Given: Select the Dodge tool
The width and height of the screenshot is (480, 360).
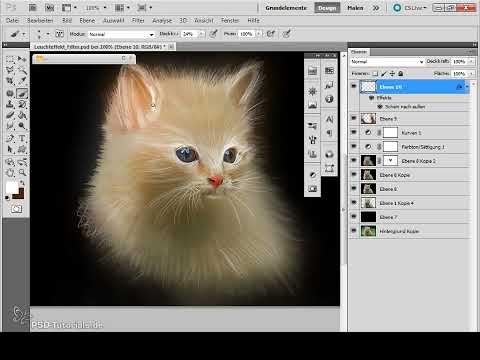Looking at the screenshot, I should 22,126.
